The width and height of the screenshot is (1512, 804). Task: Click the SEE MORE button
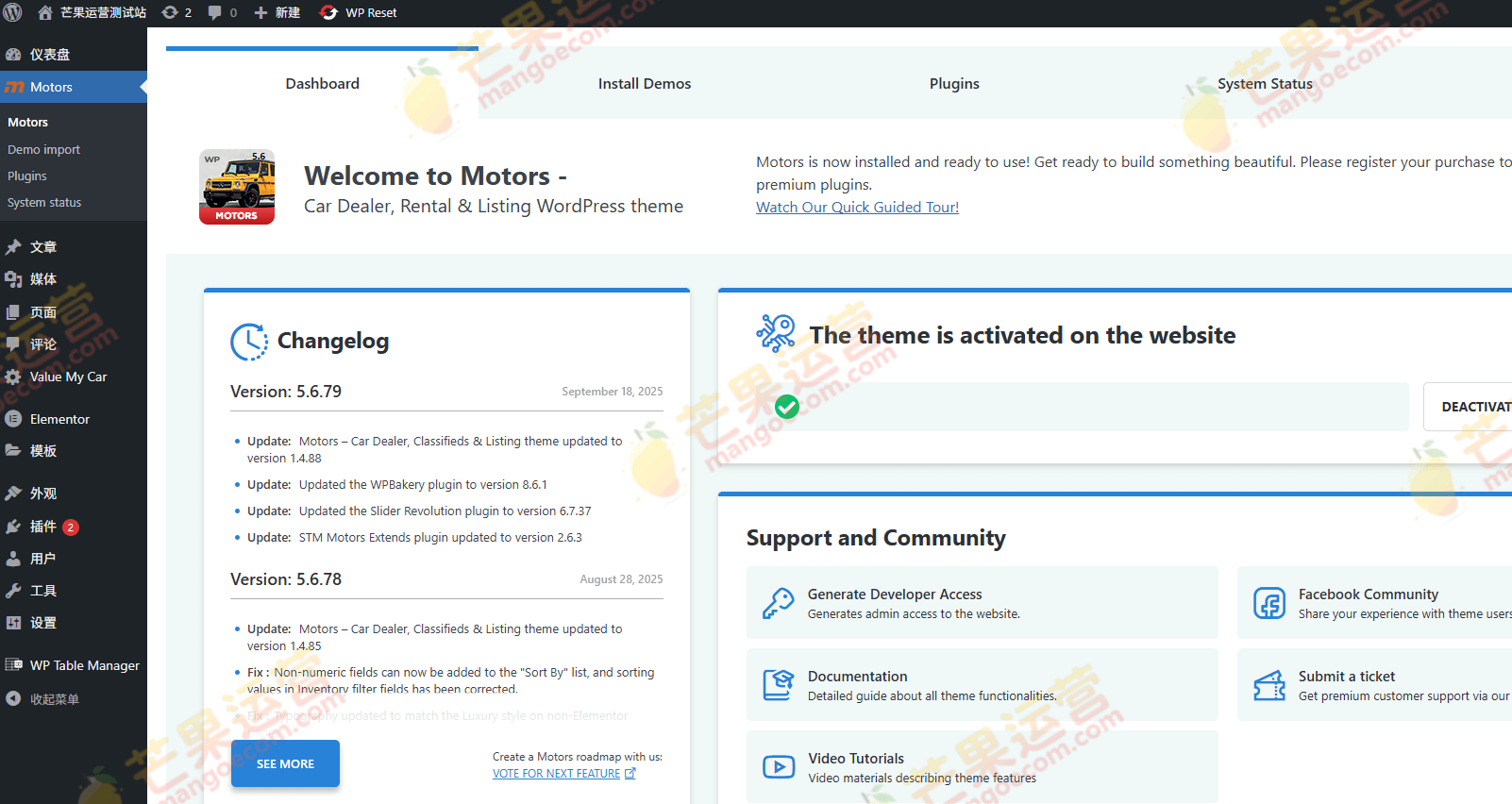click(285, 763)
